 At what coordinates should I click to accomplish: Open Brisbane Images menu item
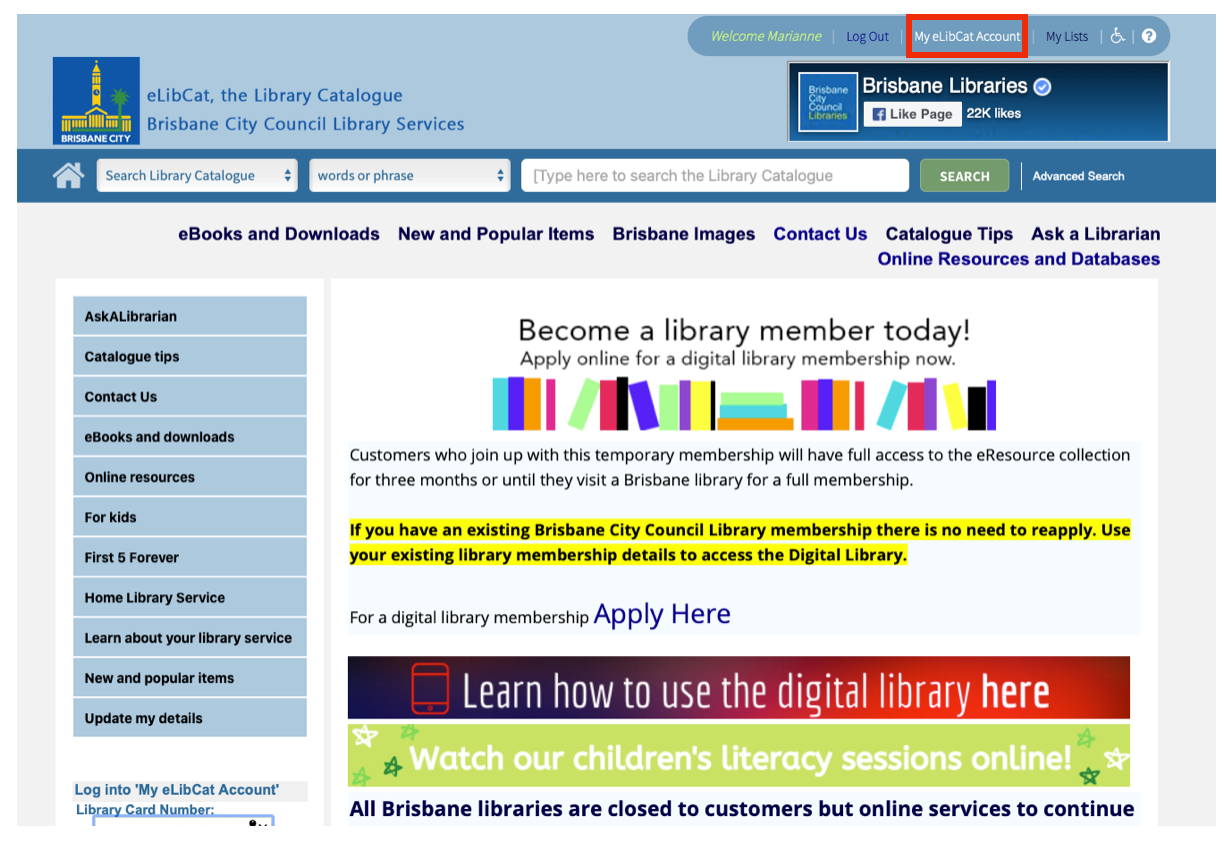coord(684,234)
